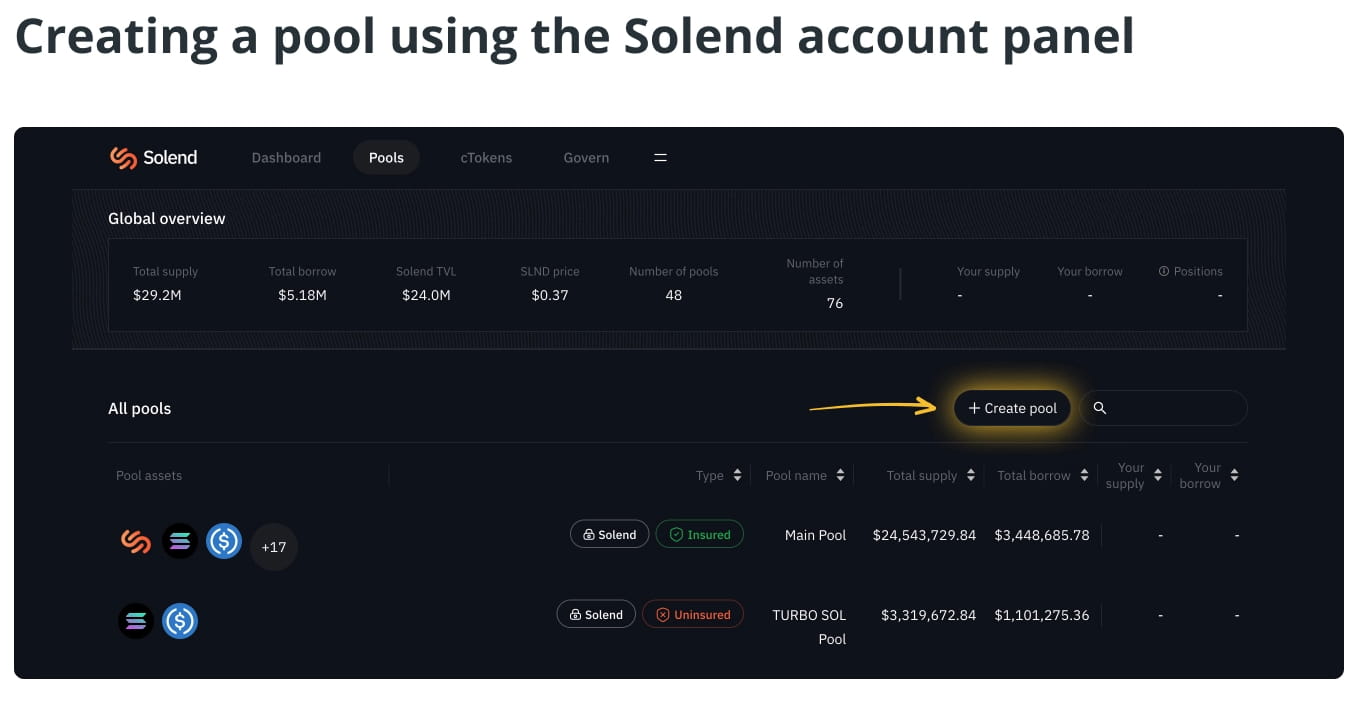The image size is (1348, 705).
Task: Click Main Pool's SLND token icon
Action: tap(136, 541)
